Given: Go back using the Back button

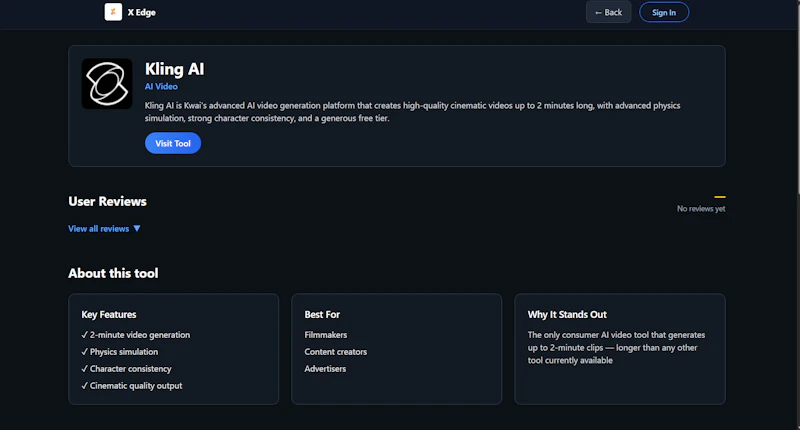Looking at the screenshot, I should [x=608, y=12].
